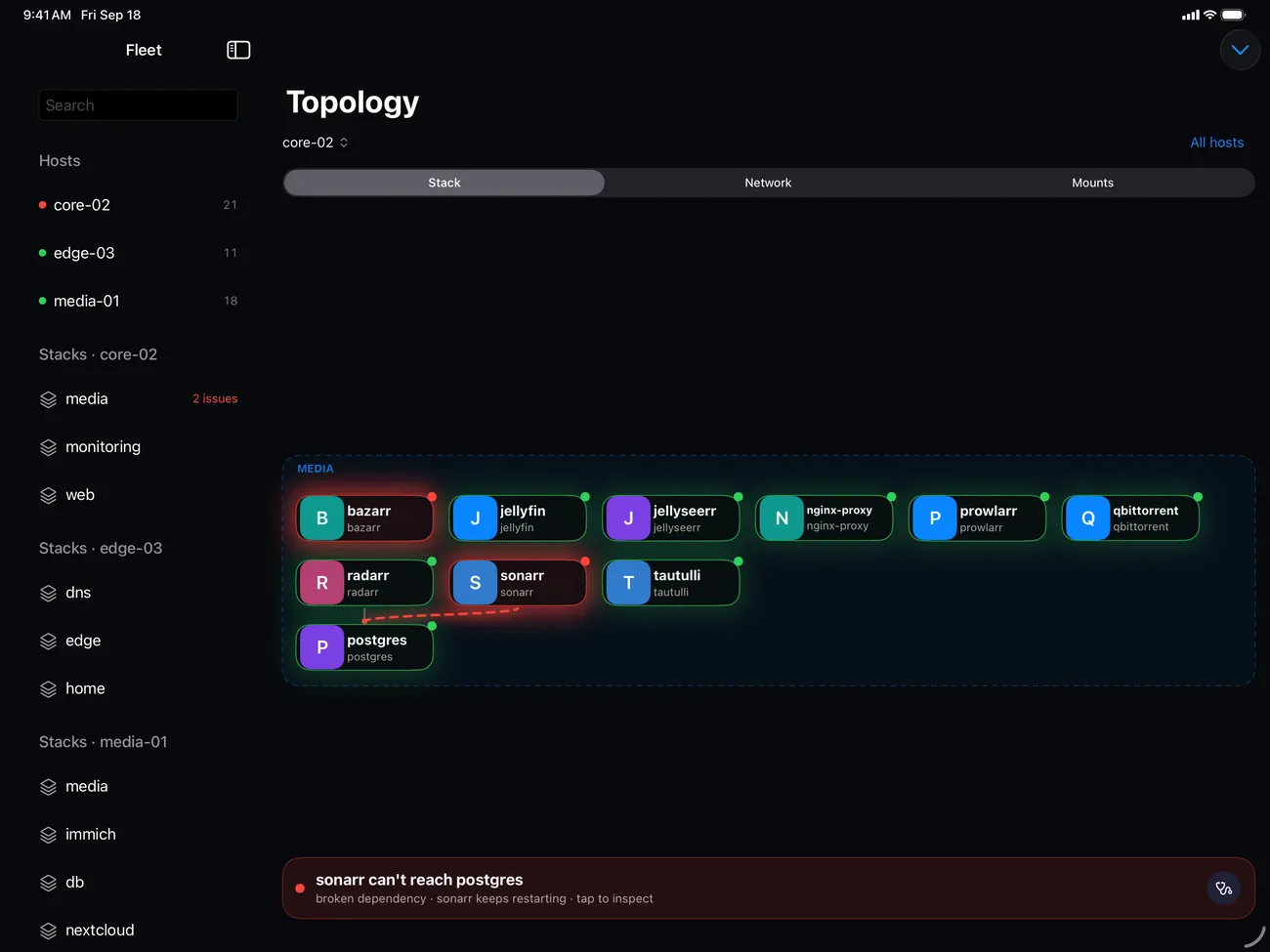Select the tautulli container name
This screenshot has width=1270, height=952.
[x=677, y=575]
